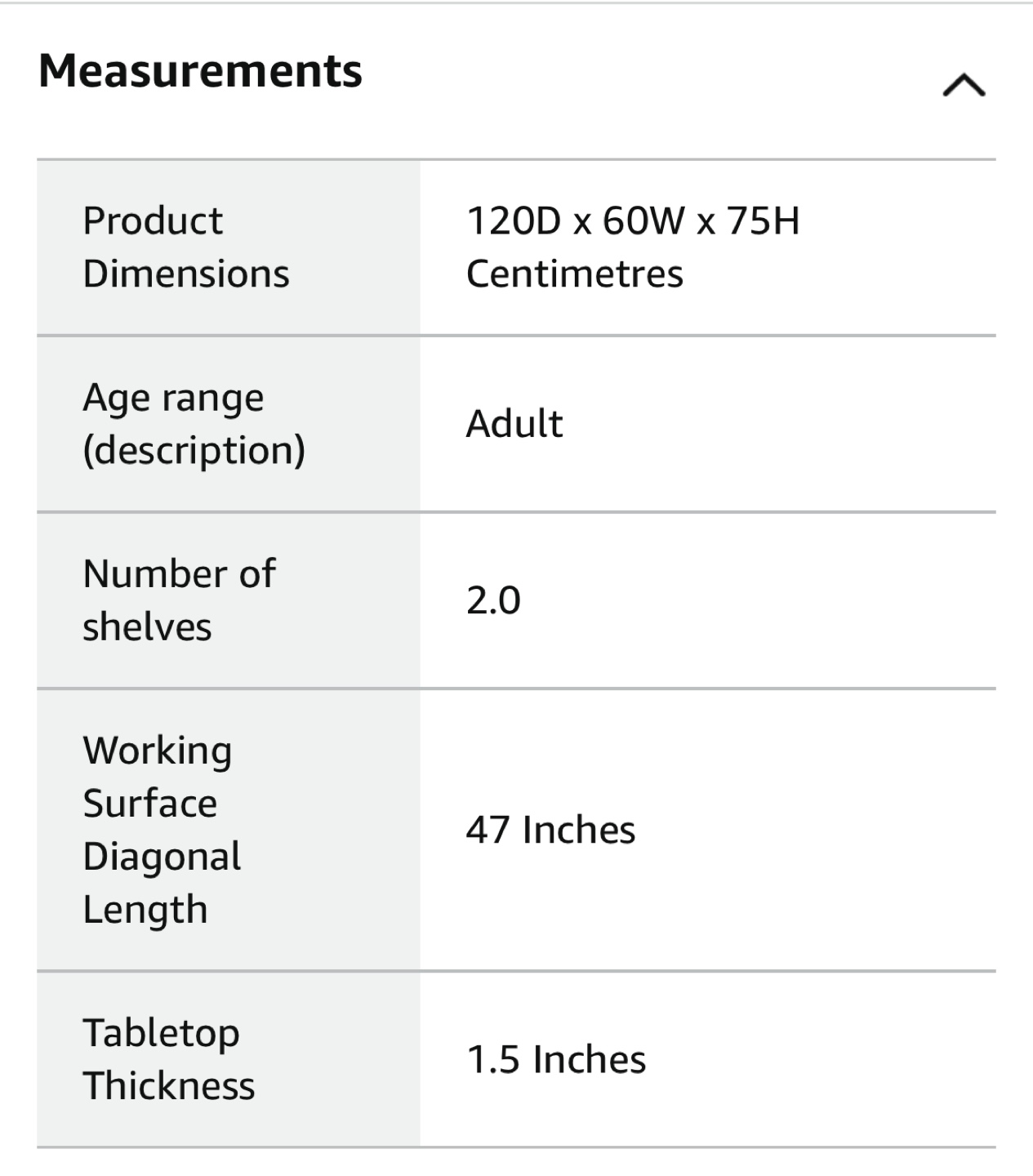The image size is (1033, 1176).
Task: Select the Number of shelves label
Action: (x=180, y=600)
